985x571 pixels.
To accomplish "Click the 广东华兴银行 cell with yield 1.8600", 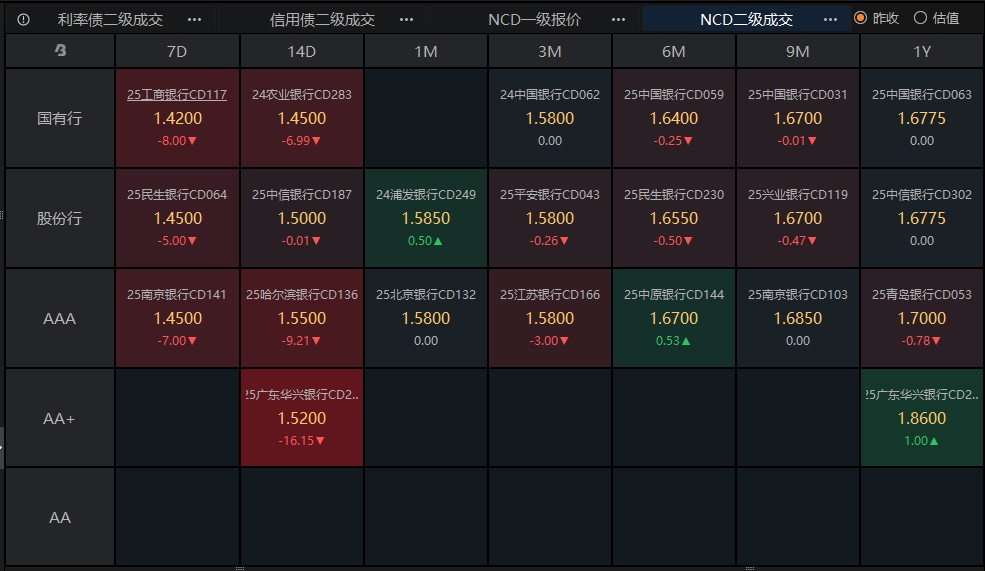I will pyautogui.click(x=922, y=418).
